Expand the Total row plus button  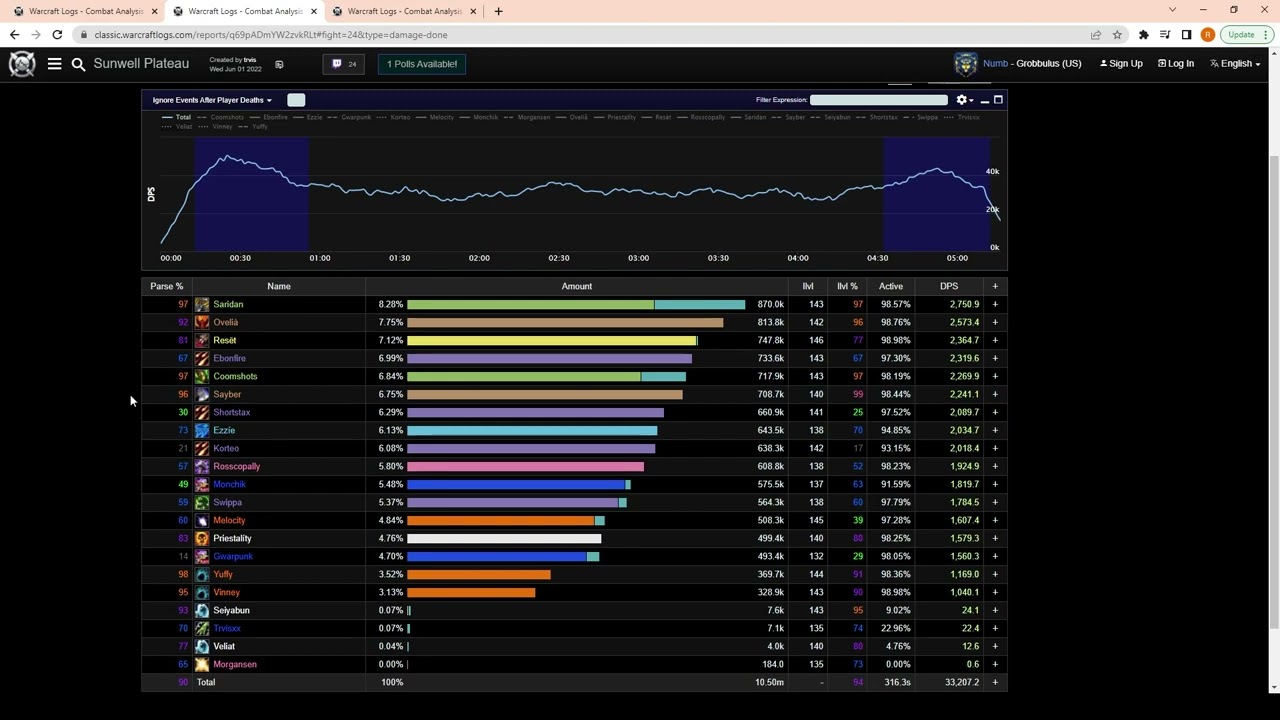tap(995, 682)
